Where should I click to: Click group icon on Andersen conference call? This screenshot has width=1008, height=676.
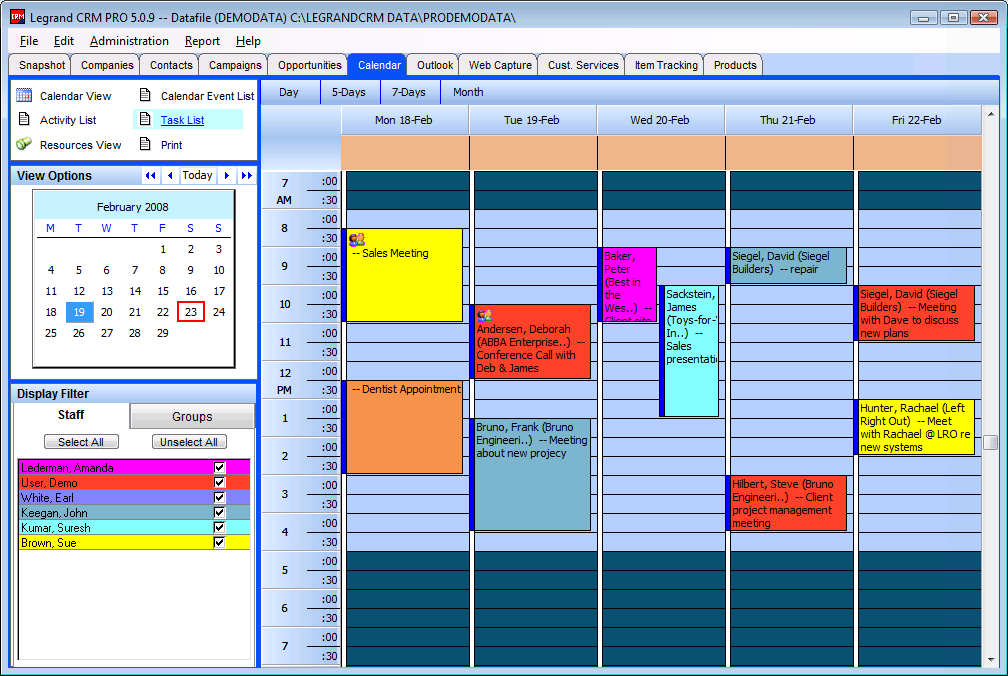pyautogui.click(x=485, y=316)
